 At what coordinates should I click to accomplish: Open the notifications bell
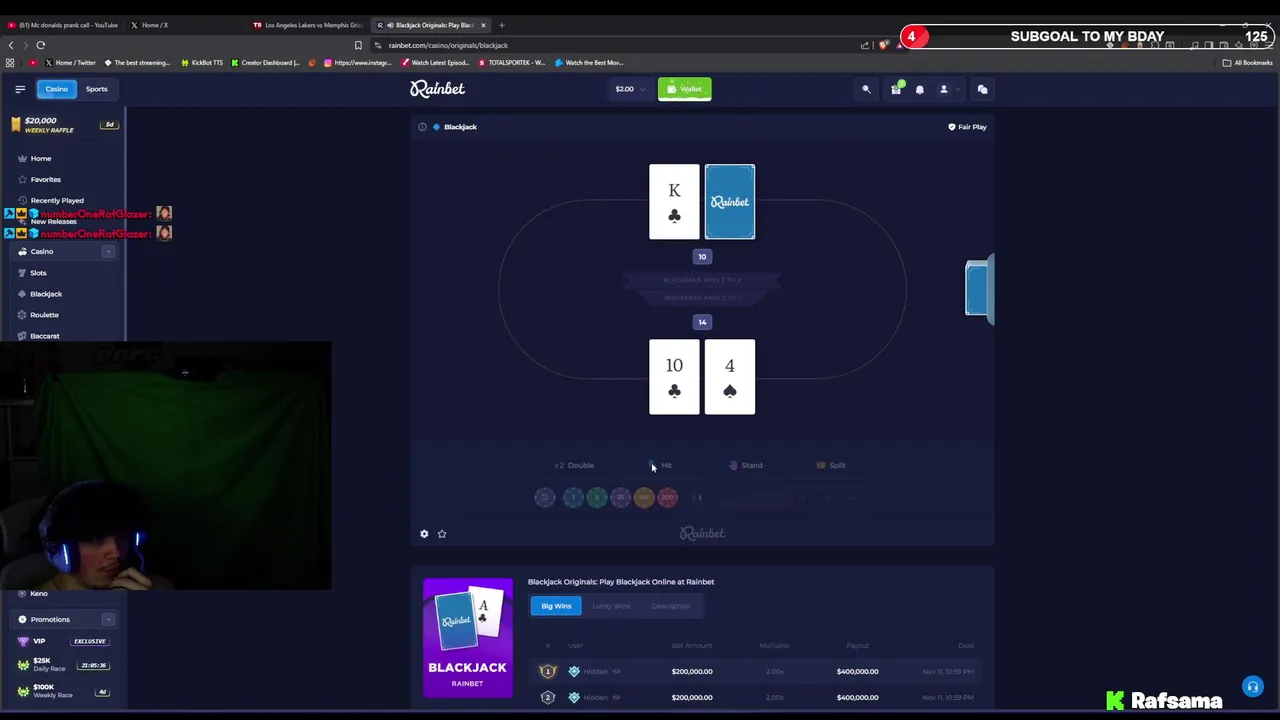[920, 89]
